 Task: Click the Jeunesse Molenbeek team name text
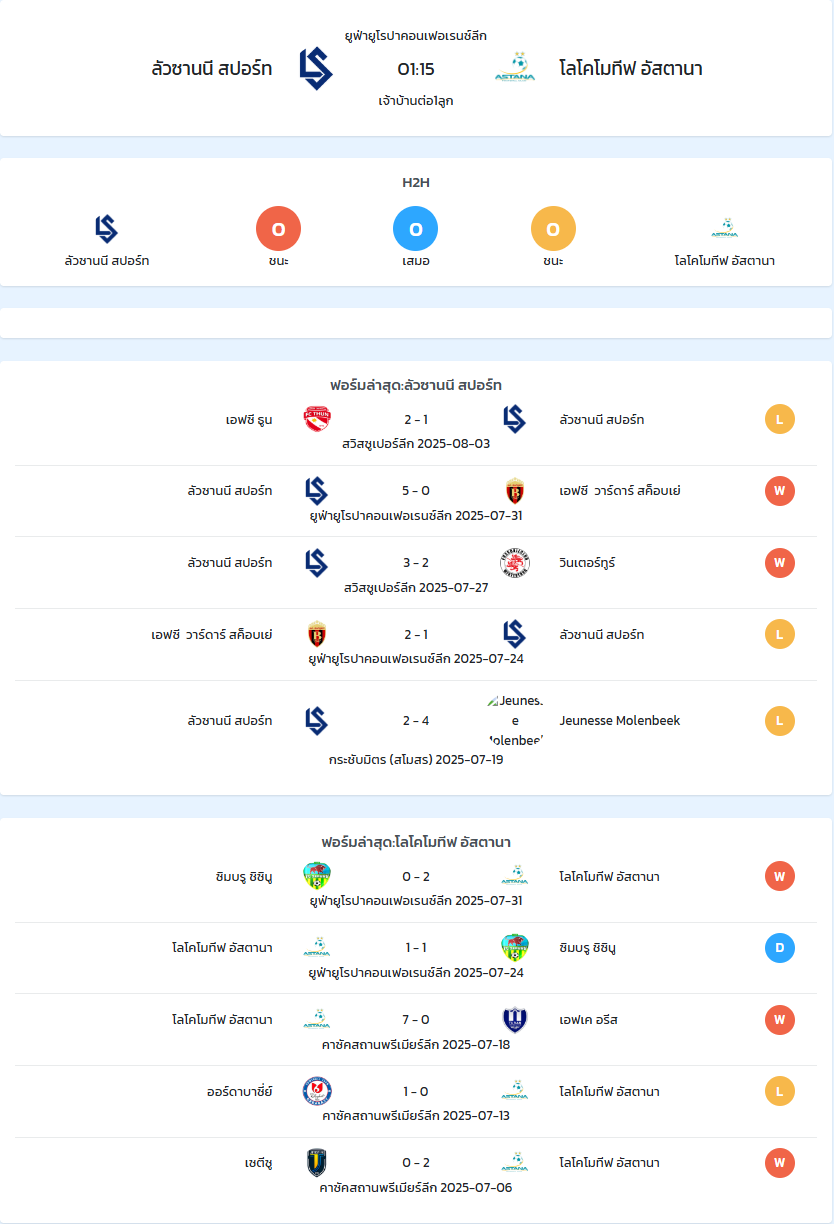tap(620, 721)
